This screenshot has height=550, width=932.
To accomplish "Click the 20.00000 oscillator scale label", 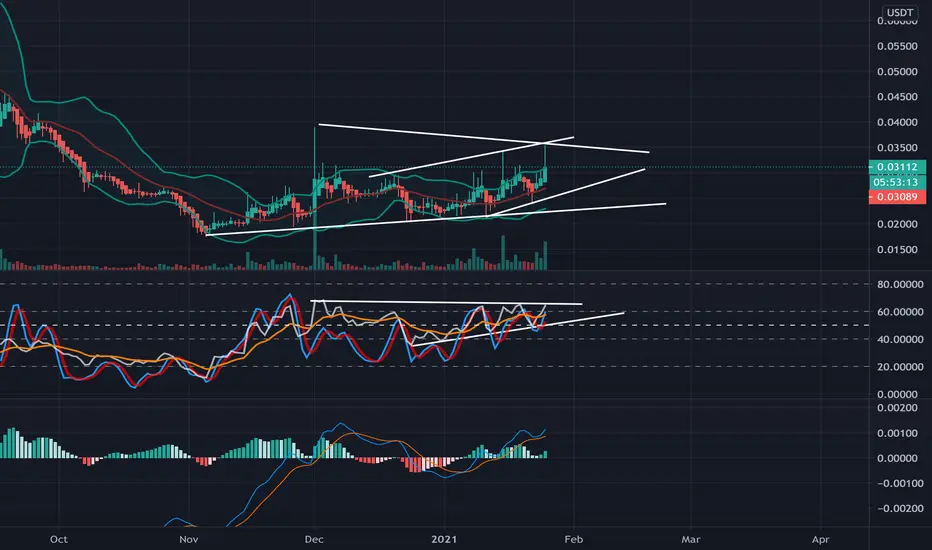I will point(900,367).
